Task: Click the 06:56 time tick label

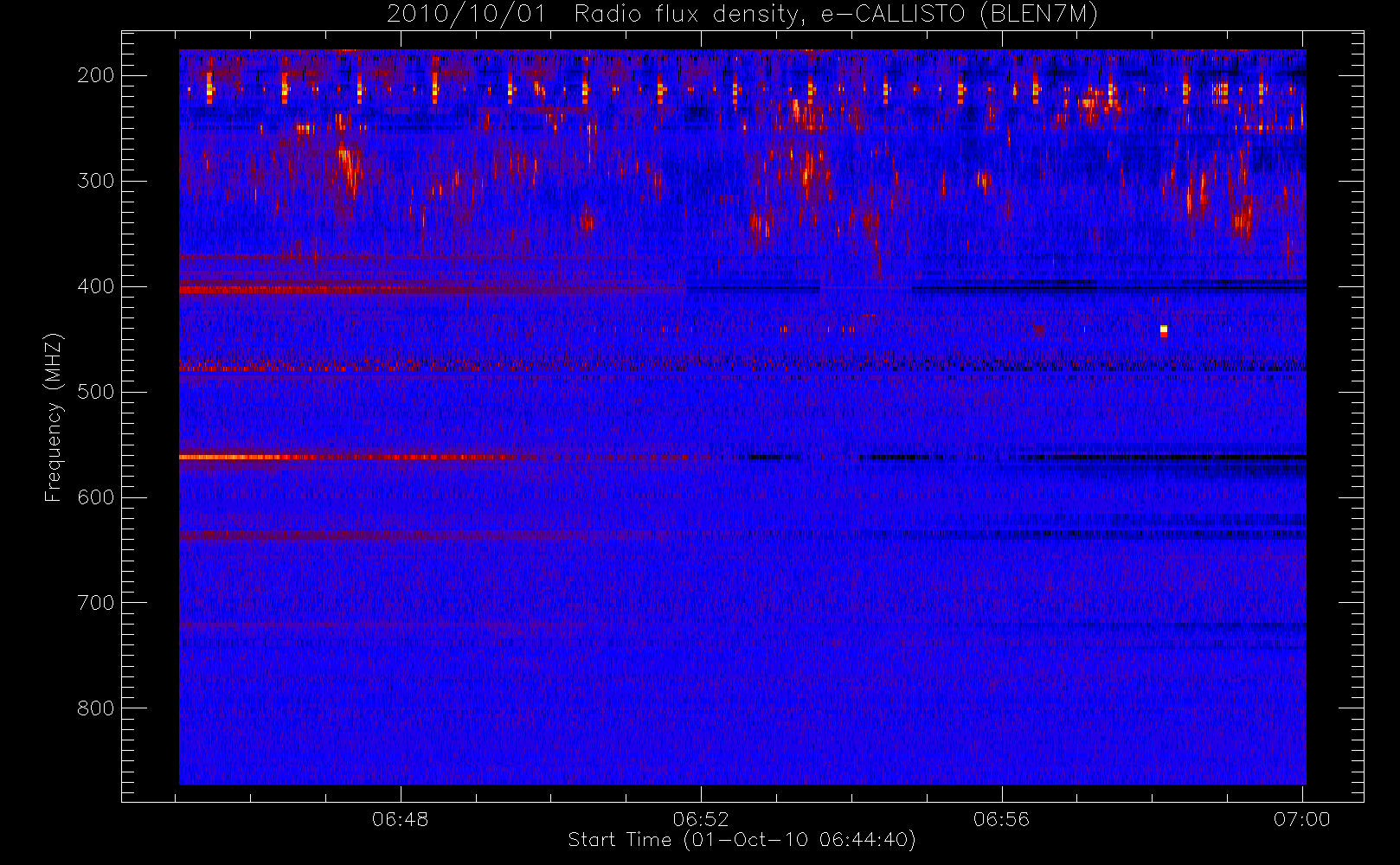Action: pyautogui.click(x=1001, y=819)
